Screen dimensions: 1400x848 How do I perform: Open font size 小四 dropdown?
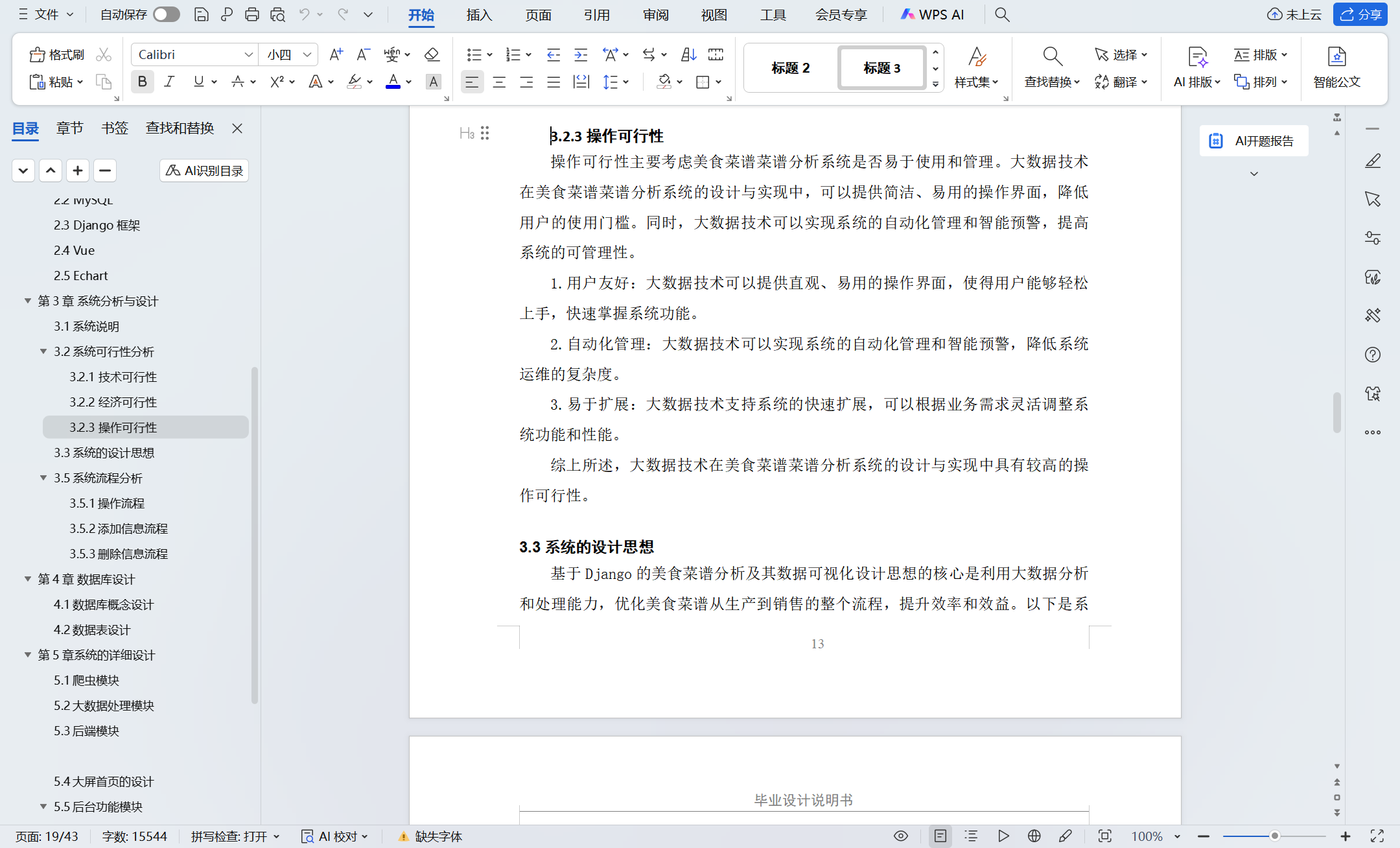click(x=307, y=54)
